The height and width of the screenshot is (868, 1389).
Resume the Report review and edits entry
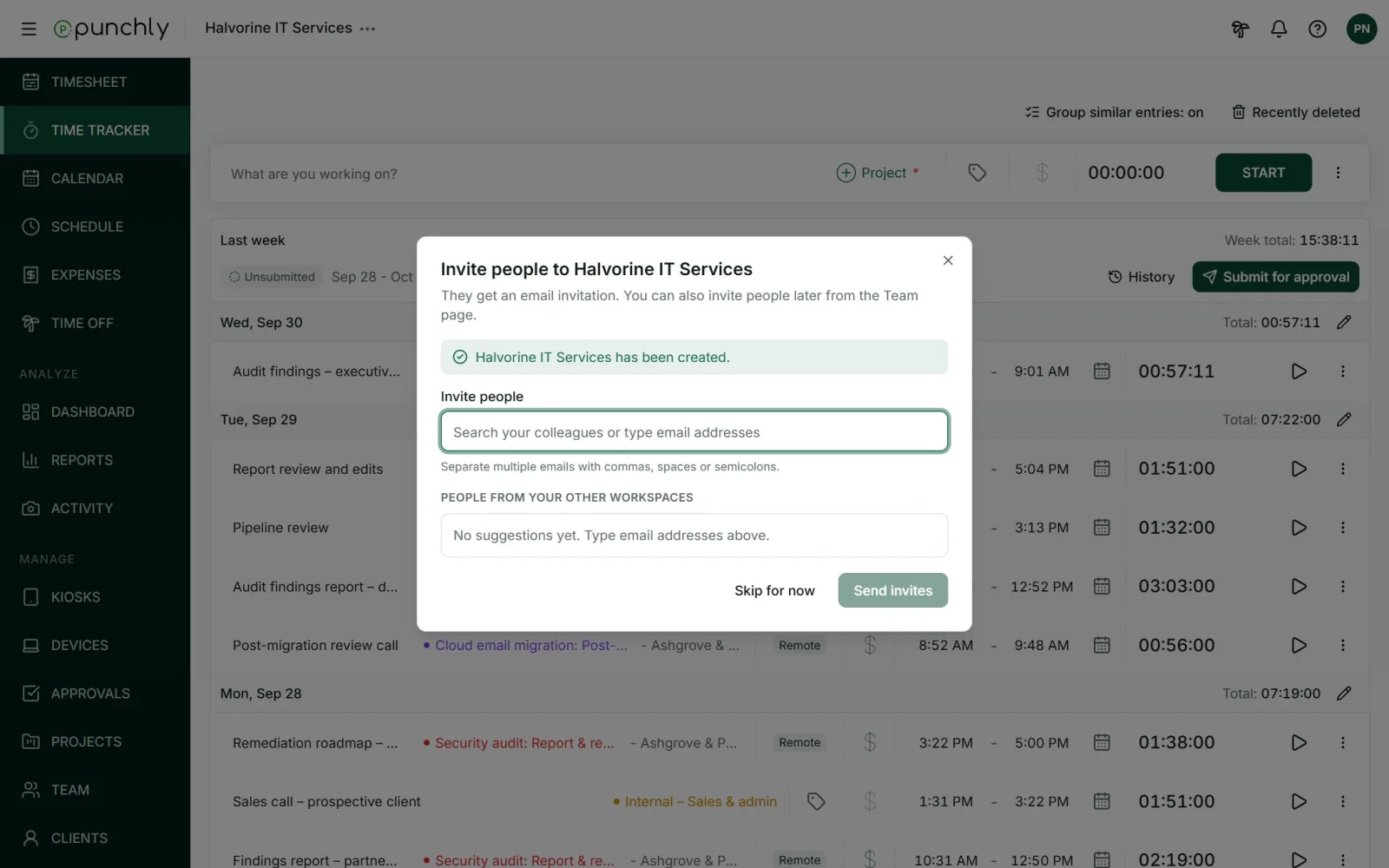(x=1299, y=469)
